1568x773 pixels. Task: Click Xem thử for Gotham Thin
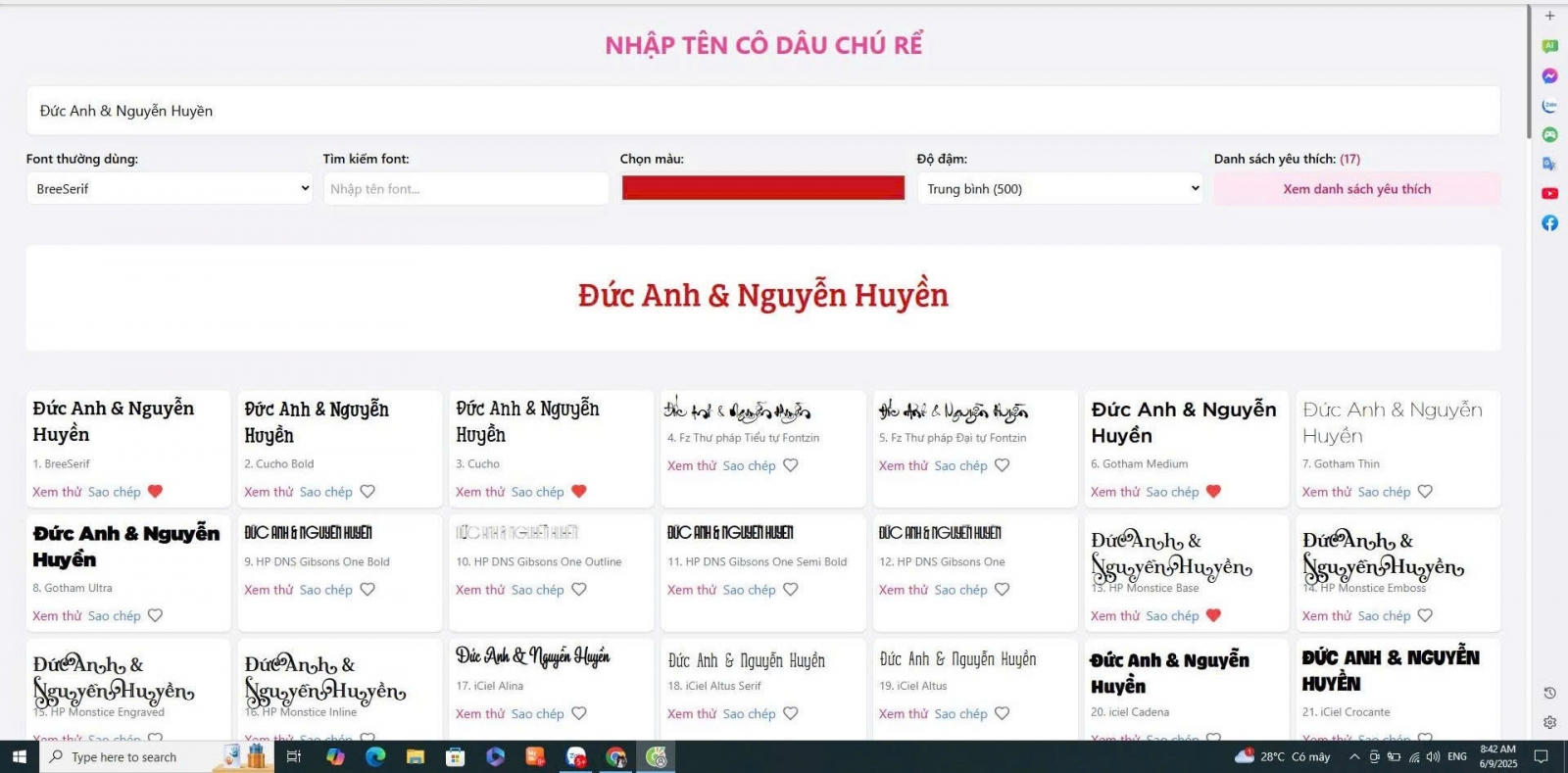[x=1325, y=492]
